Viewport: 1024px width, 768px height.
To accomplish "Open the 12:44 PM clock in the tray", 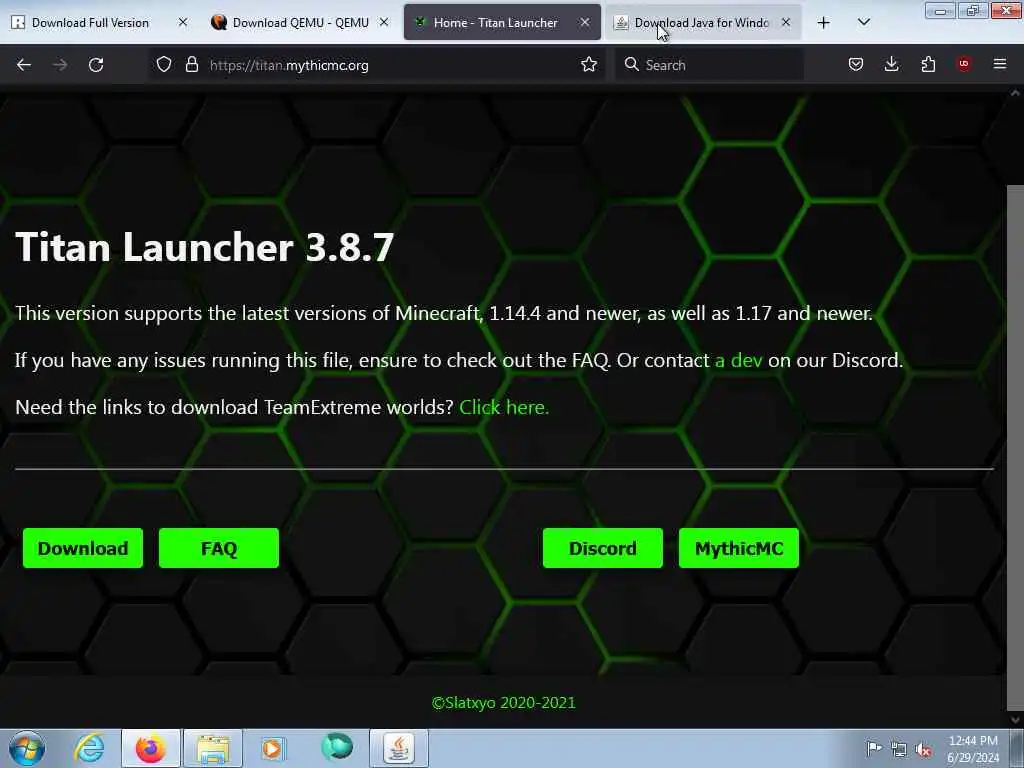I will pyautogui.click(x=973, y=748).
